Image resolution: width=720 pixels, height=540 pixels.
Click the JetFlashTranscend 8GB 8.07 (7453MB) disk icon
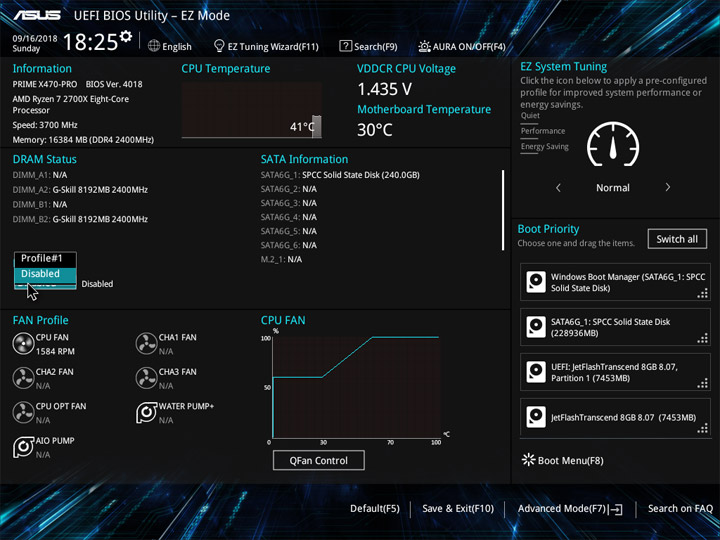pos(536,417)
